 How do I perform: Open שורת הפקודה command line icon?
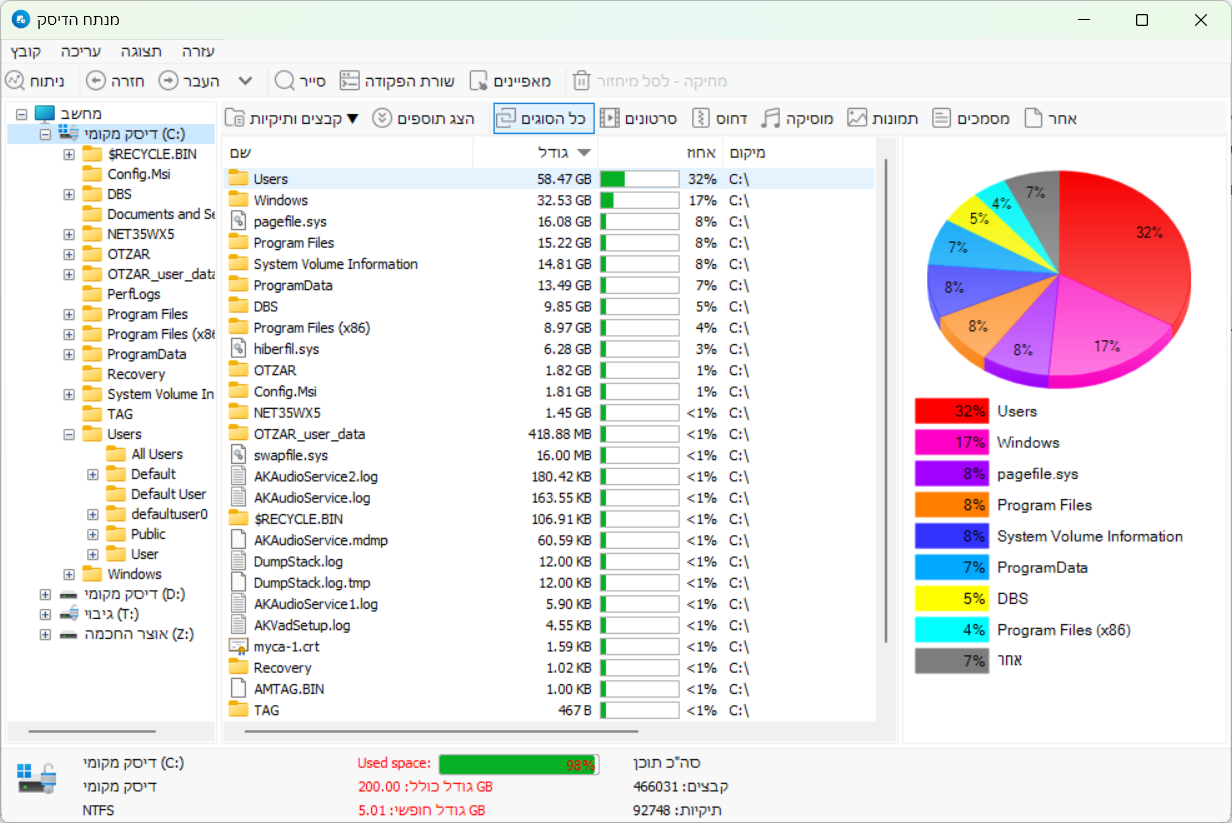349,81
